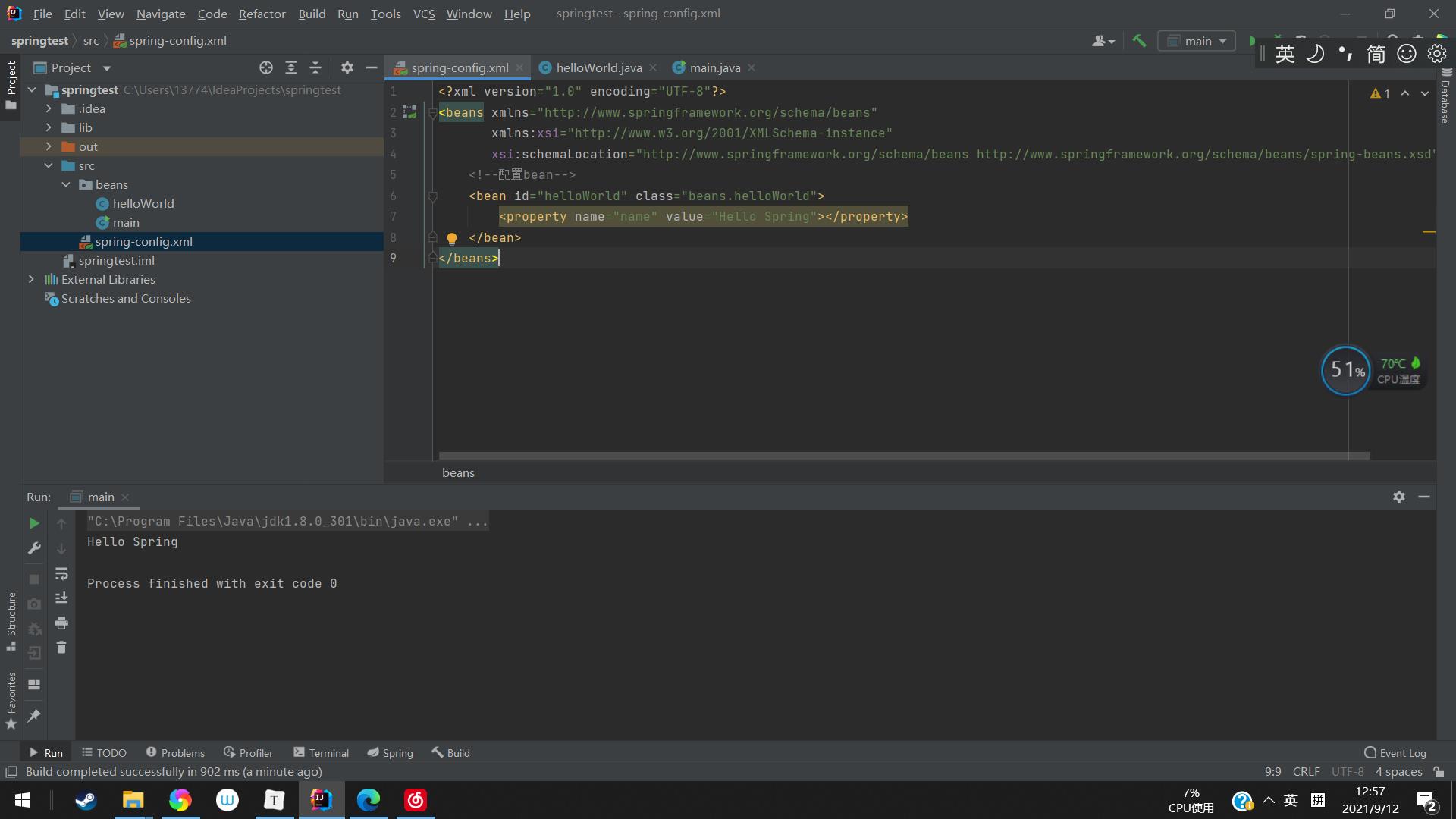Hide the Run tool window

[x=1424, y=497]
